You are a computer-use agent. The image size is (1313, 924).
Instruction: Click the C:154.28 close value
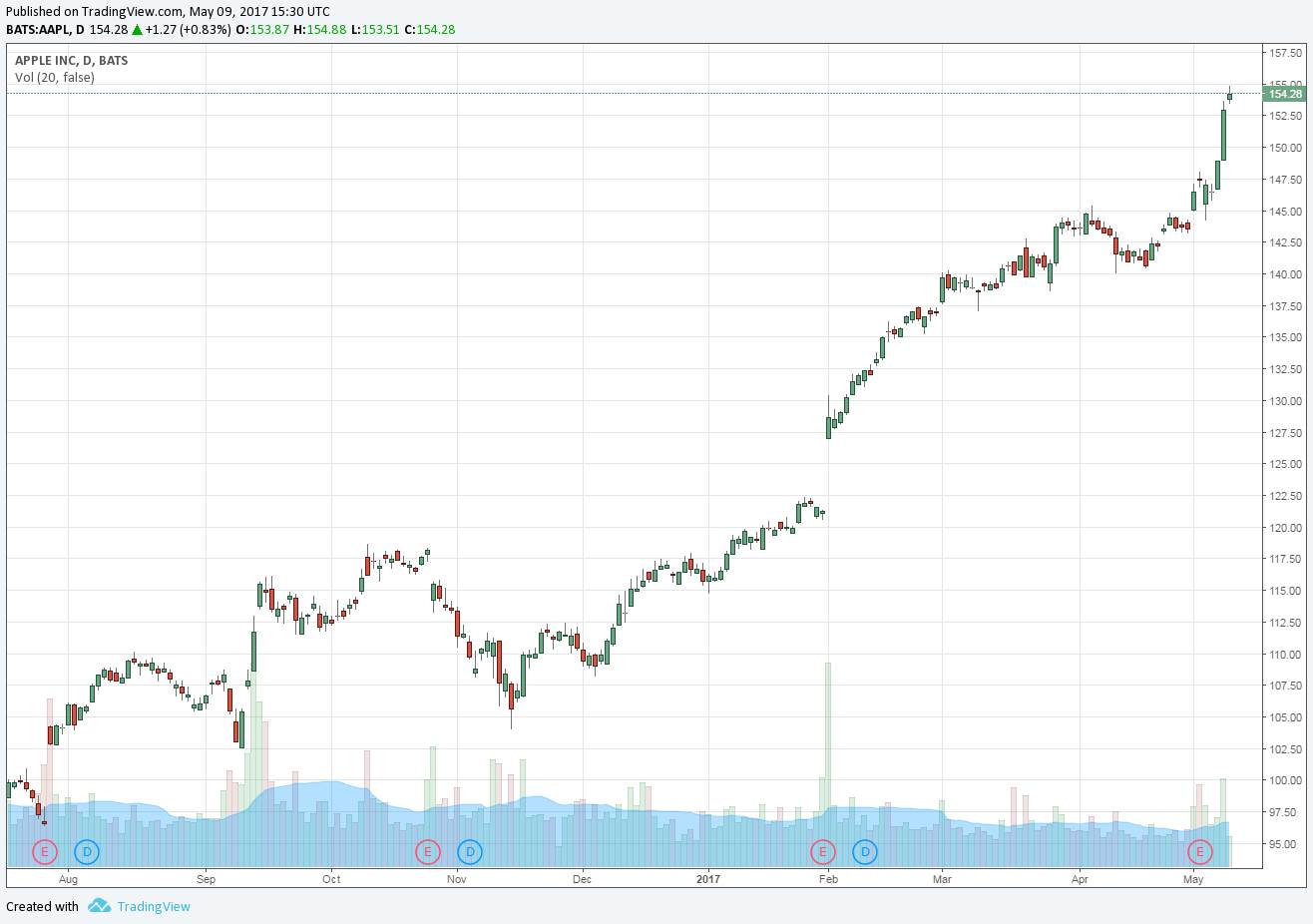pos(429,29)
